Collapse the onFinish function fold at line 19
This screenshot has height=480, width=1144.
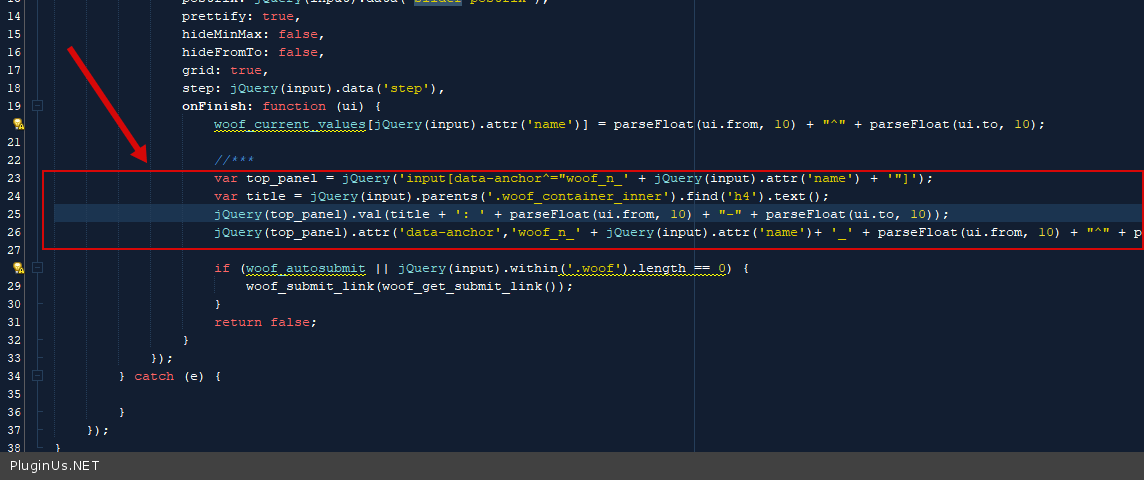click(x=37, y=106)
